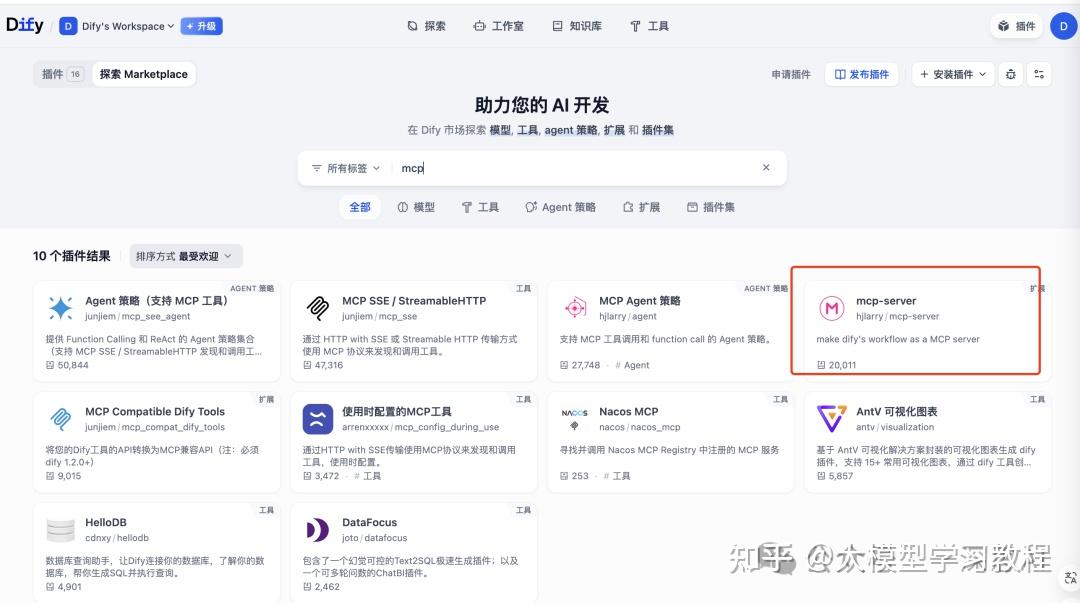
Task: Click the Dify logo
Action: [x=24, y=25]
